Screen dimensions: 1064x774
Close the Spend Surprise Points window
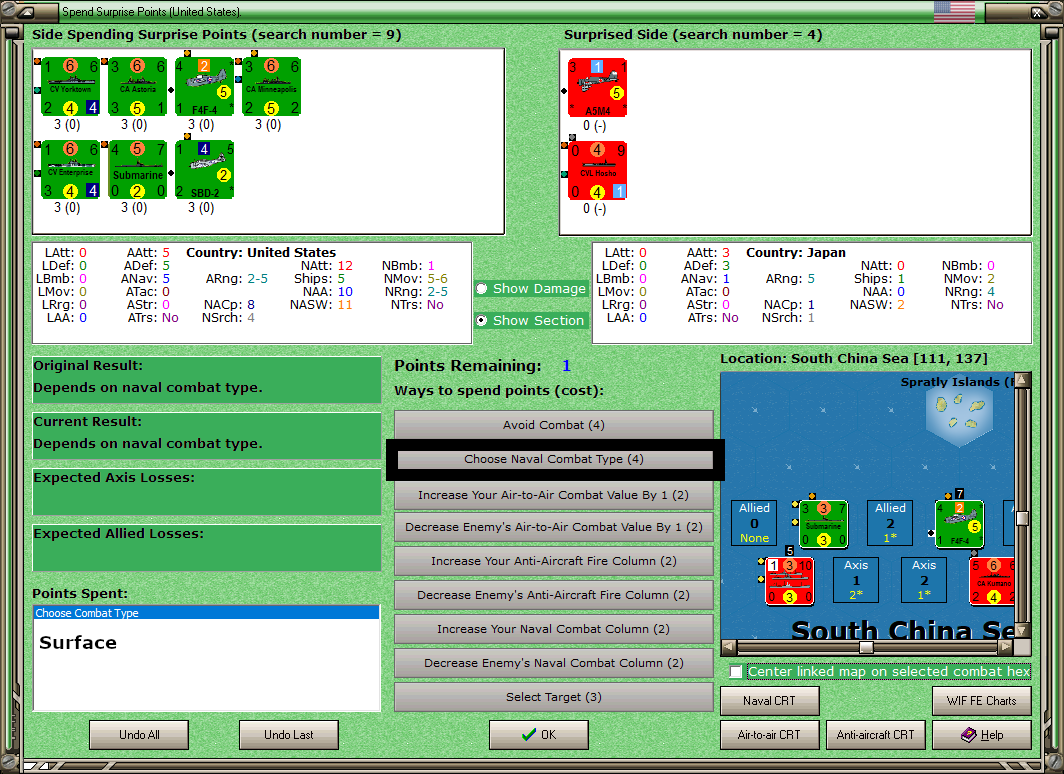[x=1038, y=12]
